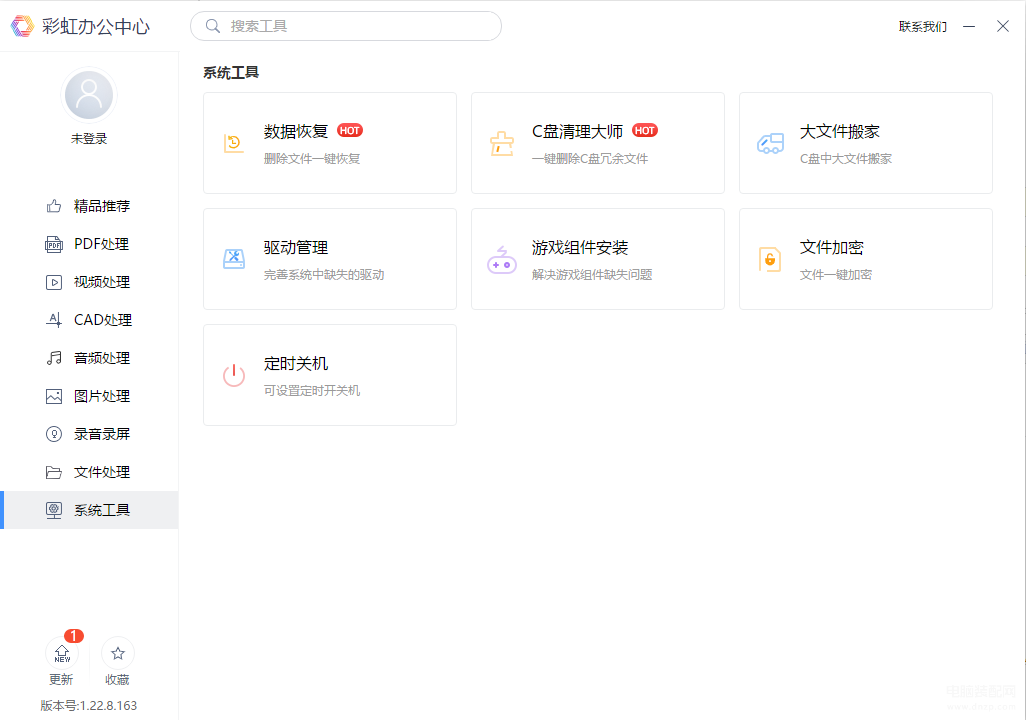Click the version text 版本号:1.22.8.163
The height and width of the screenshot is (720, 1026).
[89, 706]
